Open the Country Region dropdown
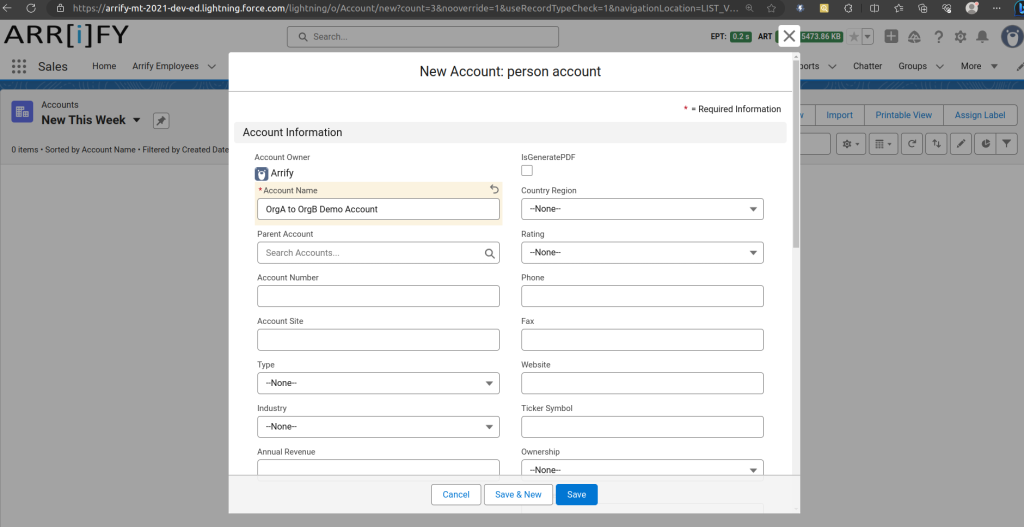Viewport: 1024px width, 527px height. (x=642, y=209)
